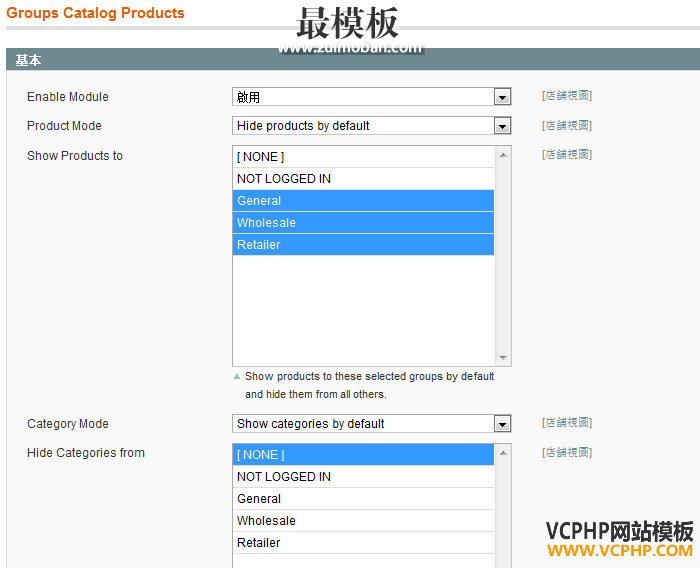Click the 基本 section header bar
700x568 pixels.
coord(350,60)
